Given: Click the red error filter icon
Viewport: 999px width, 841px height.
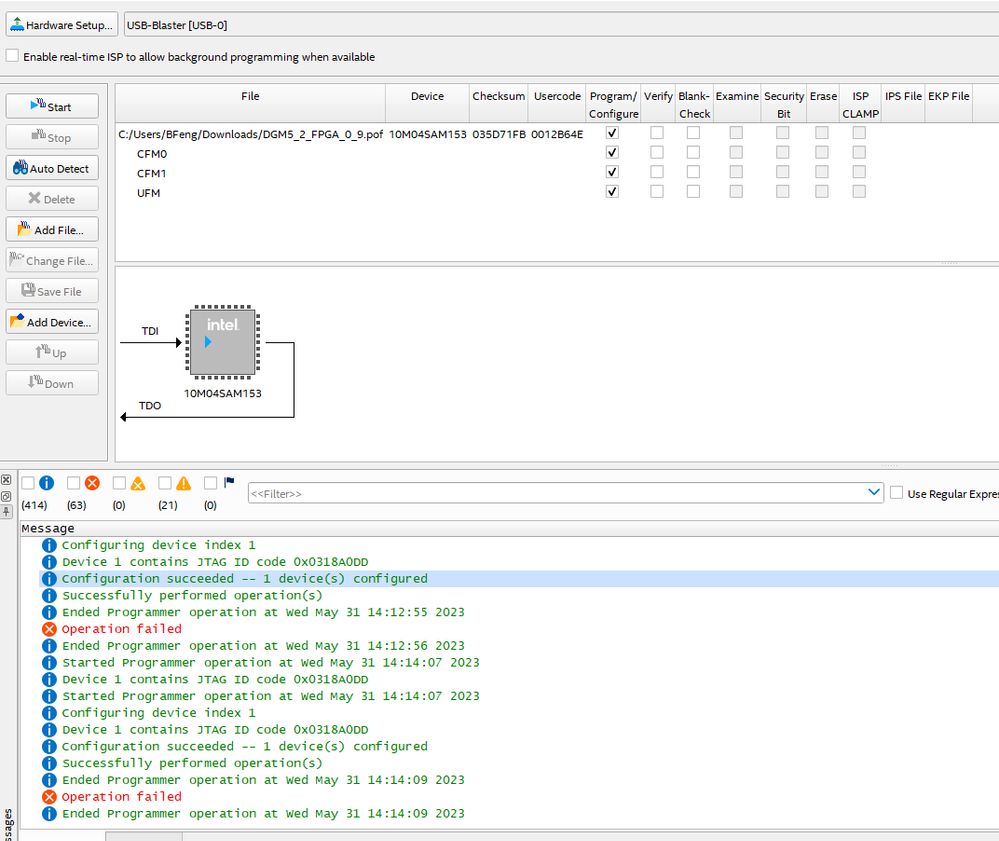Looking at the screenshot, I should point(92,483).
